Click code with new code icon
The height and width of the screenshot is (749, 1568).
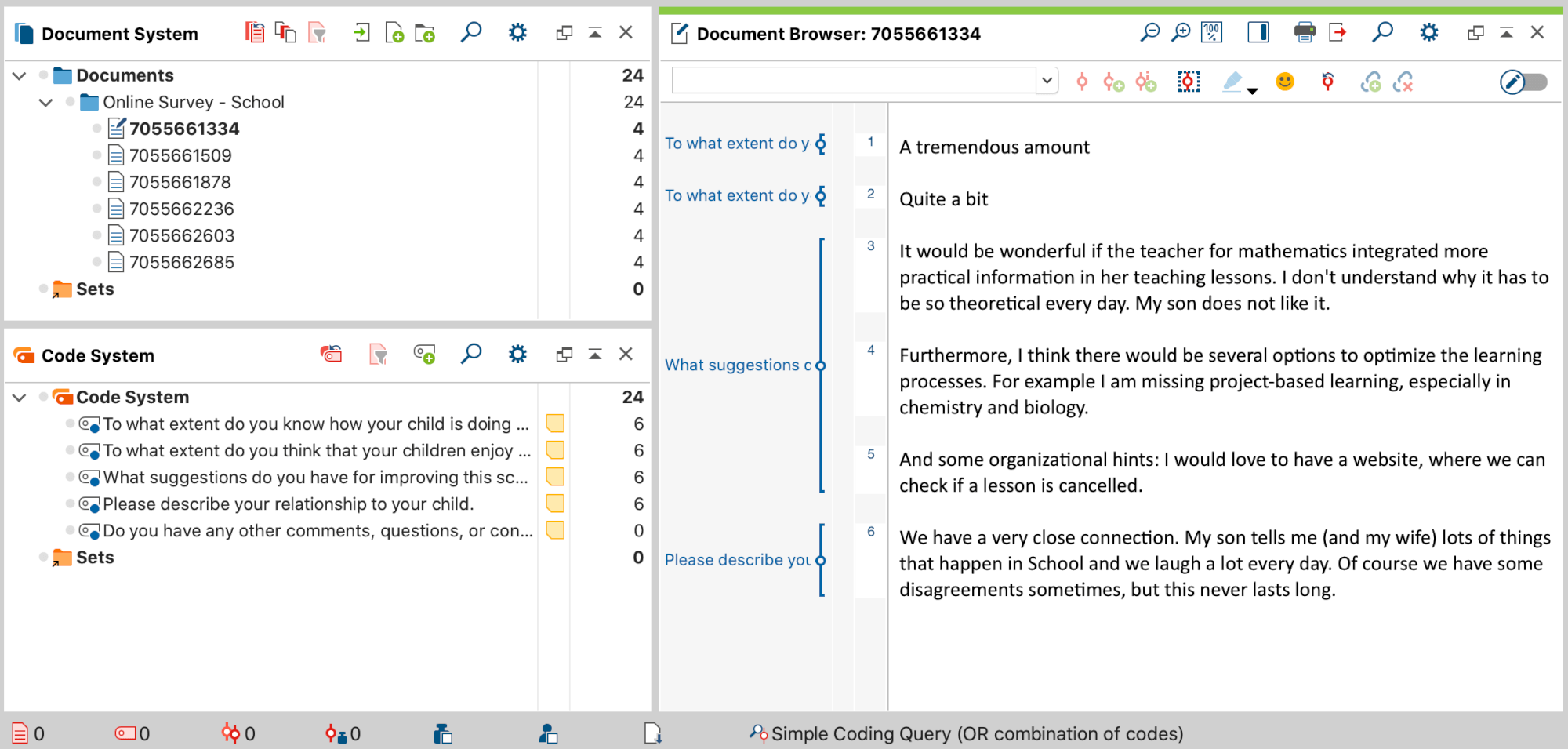tap(1113, 82)
